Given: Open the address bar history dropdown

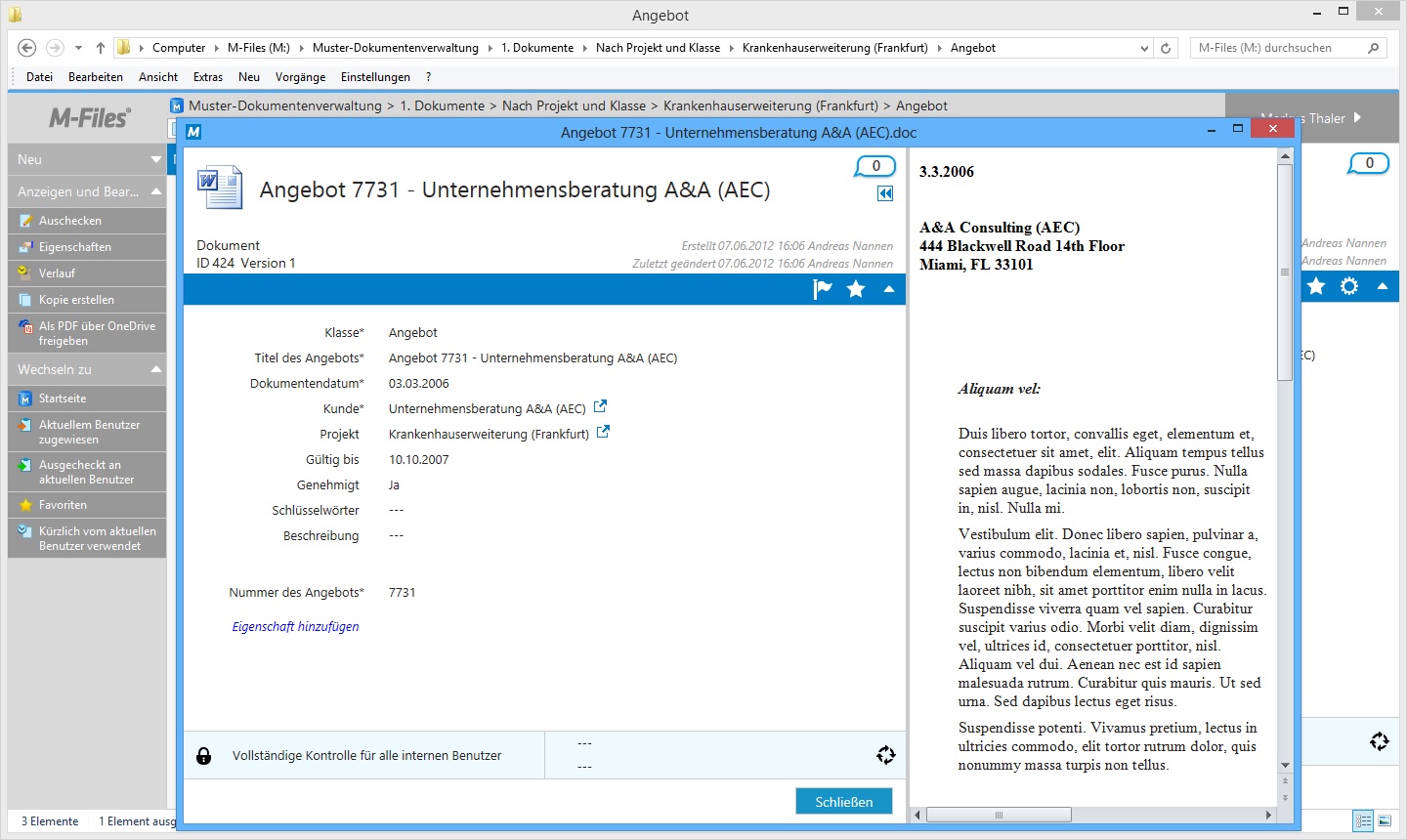Looking at the screenshot, I should (1144, 48).
